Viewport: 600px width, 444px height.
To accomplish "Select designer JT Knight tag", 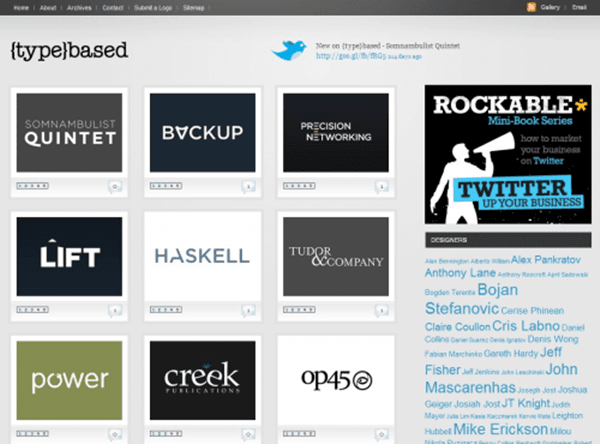I will (x=526, y=403).
